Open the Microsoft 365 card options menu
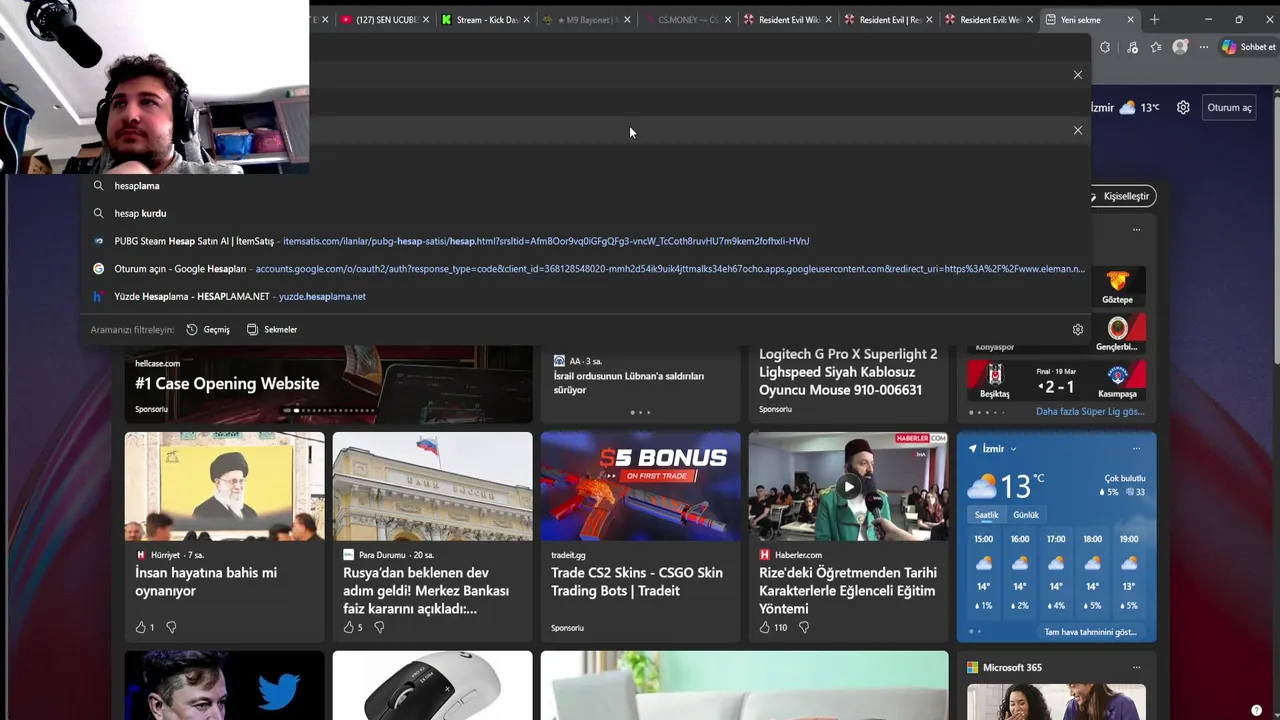This screenshot has height=720, width=1280. point(1136,667)
